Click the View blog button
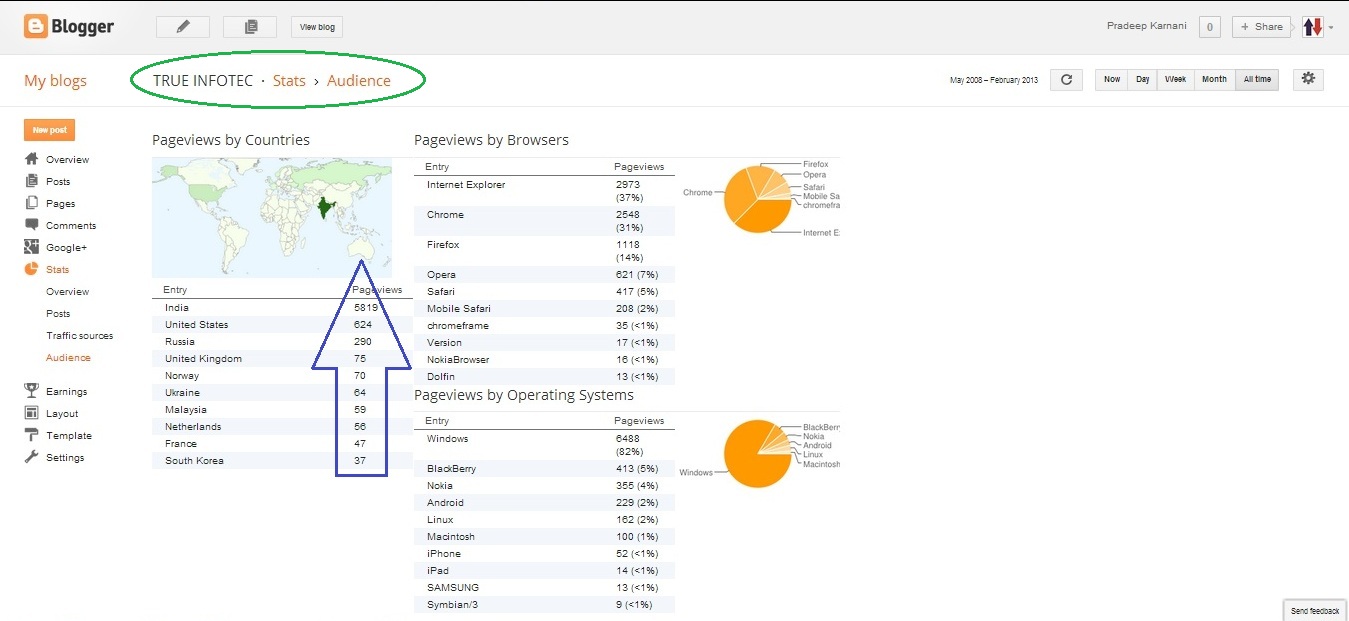This screenshot has width=1349, height=621. click(x=317, y=27)
